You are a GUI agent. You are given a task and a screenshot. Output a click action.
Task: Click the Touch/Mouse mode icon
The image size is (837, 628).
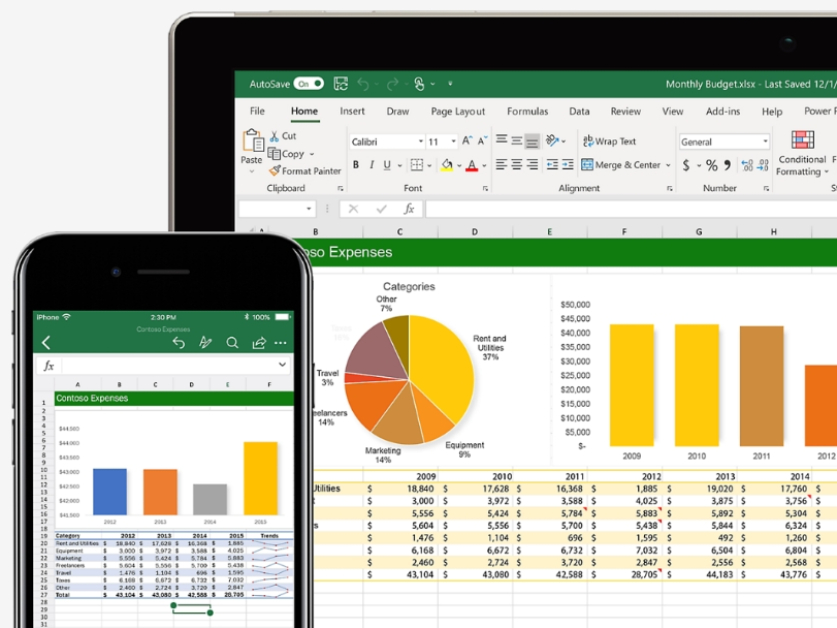[420, 84]
